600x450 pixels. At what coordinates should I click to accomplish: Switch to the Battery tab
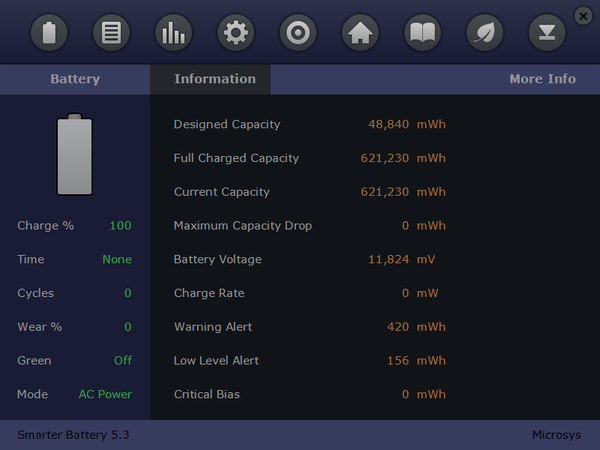75,79
